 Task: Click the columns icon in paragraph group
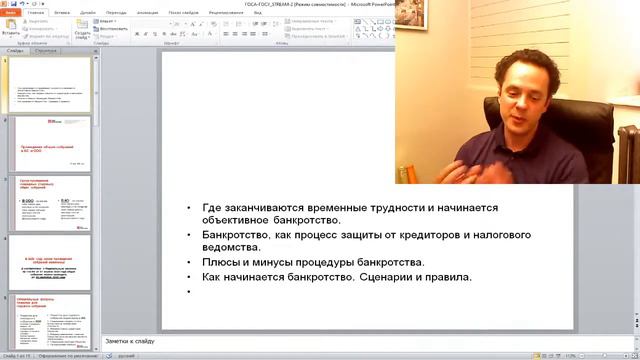tap(265, 34)
